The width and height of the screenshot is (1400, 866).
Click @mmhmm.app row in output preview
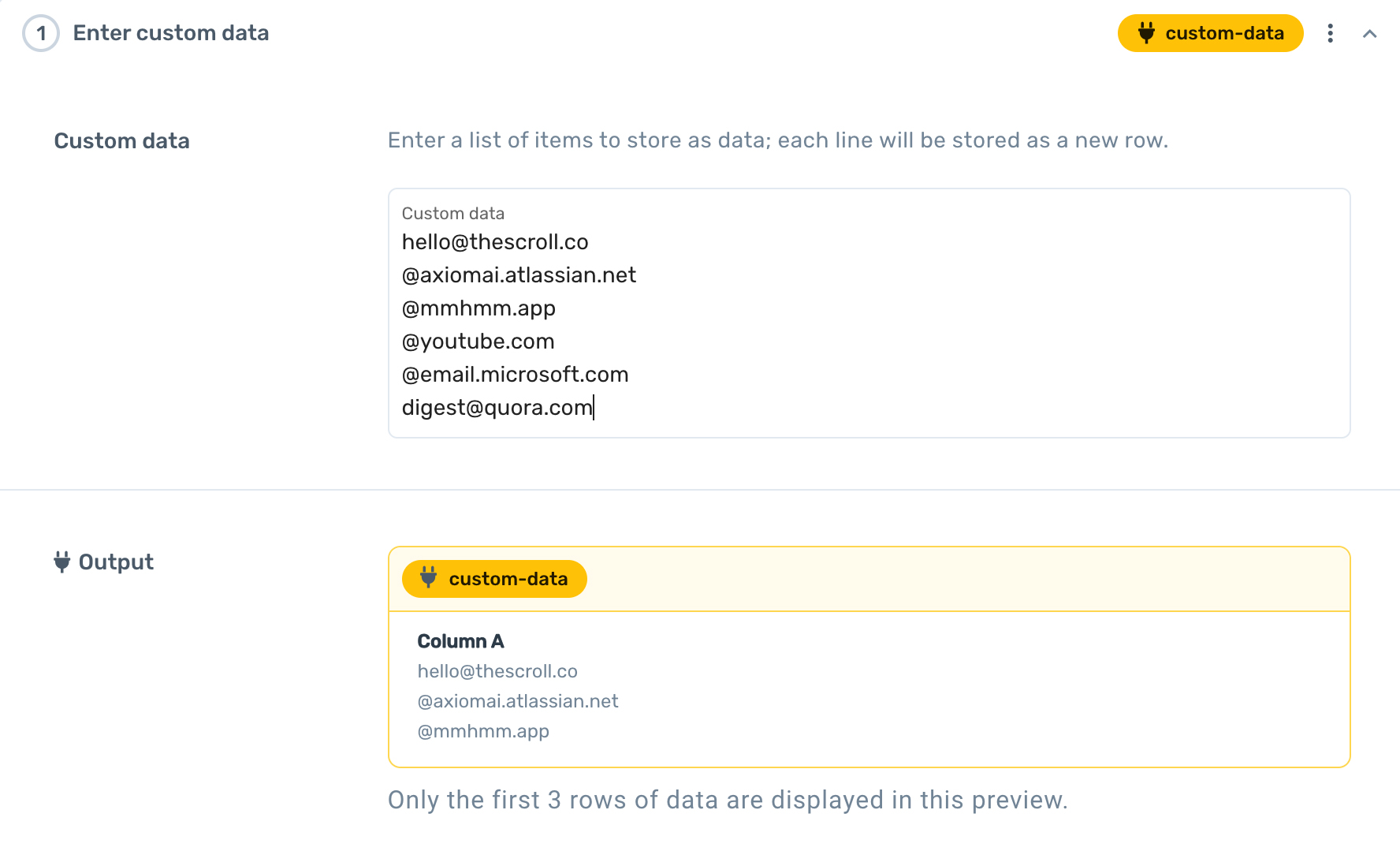coord(483,731)
